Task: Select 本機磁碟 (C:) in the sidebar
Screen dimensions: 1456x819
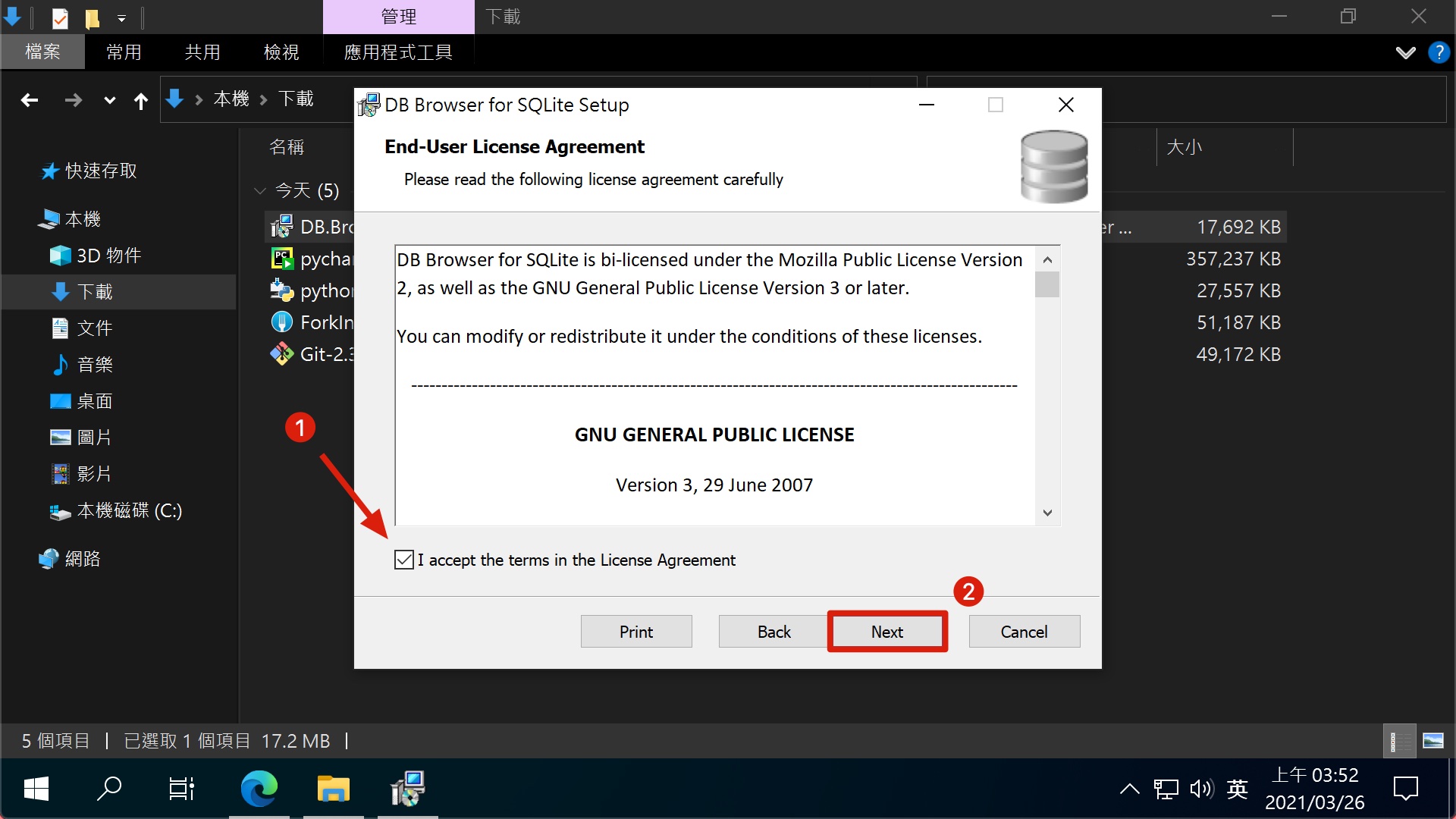Action: pyautogui.click(x=116, y=510)
